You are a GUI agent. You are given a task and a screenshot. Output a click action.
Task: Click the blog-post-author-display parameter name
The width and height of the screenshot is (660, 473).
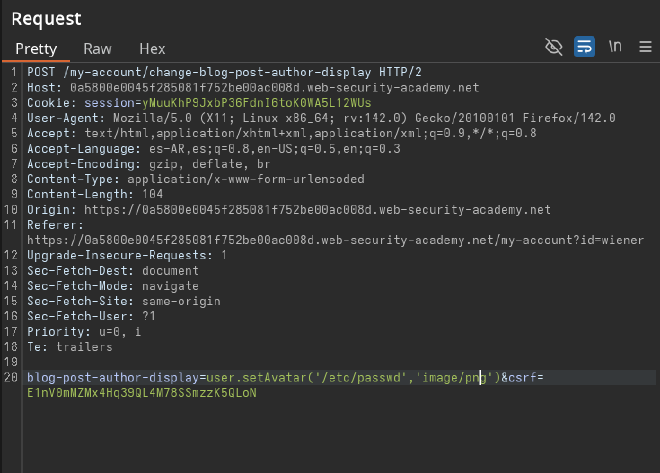click(x=112, y=377)
